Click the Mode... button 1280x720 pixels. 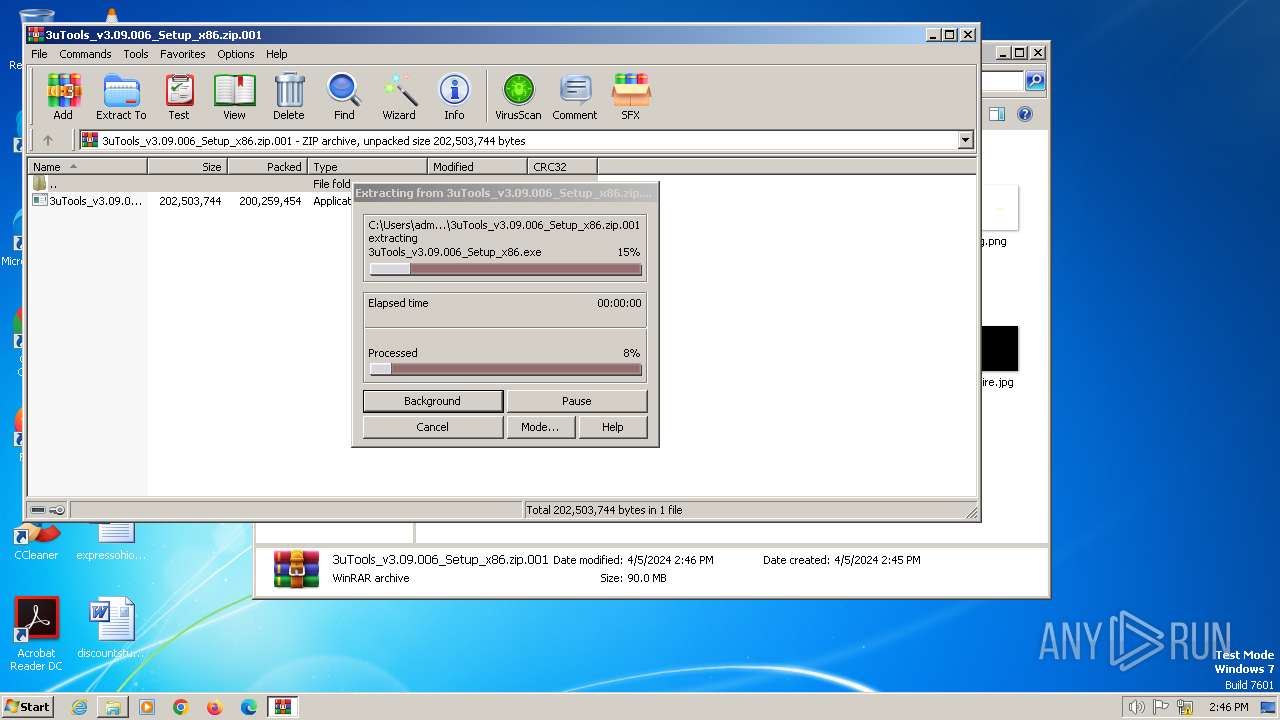(x=540, y=427)
